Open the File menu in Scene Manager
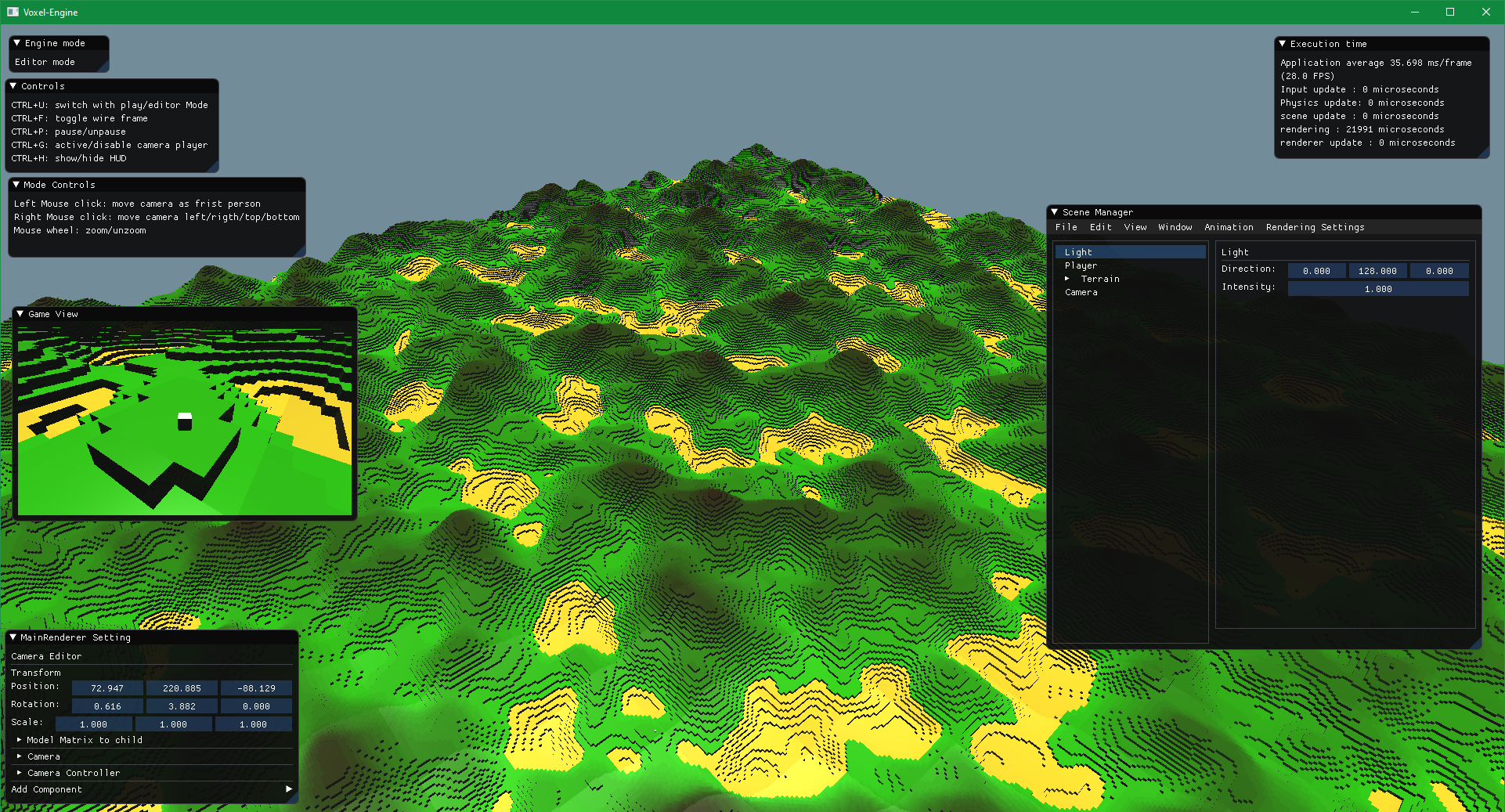This screenshot has height=812, width=1505. [1066, 227]
